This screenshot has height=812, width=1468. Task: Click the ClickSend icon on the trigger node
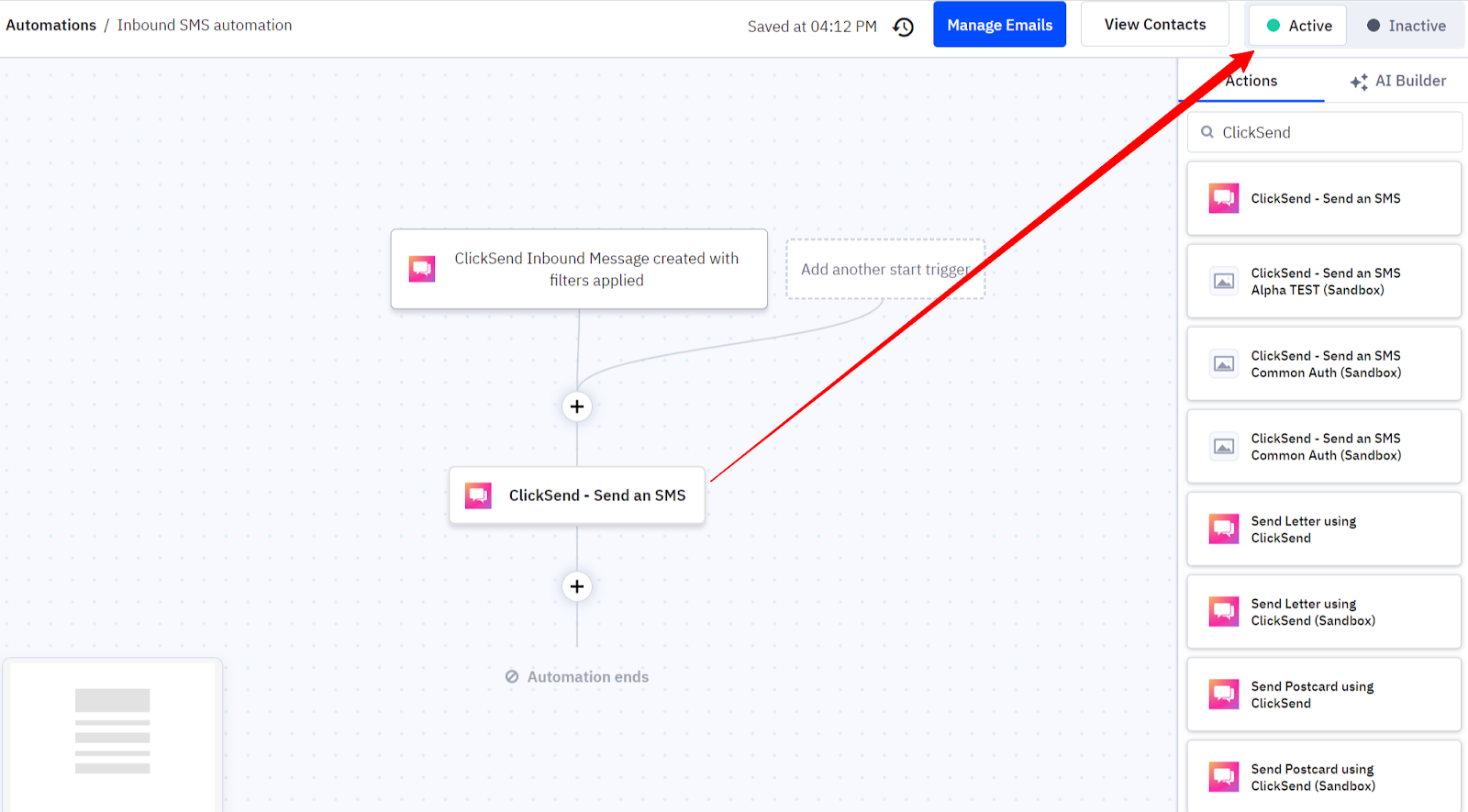pos(422,269)
